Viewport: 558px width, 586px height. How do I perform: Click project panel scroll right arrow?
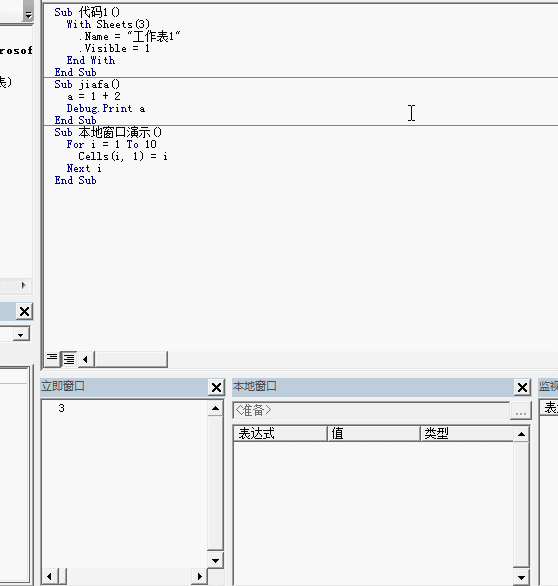pos(24,286)
